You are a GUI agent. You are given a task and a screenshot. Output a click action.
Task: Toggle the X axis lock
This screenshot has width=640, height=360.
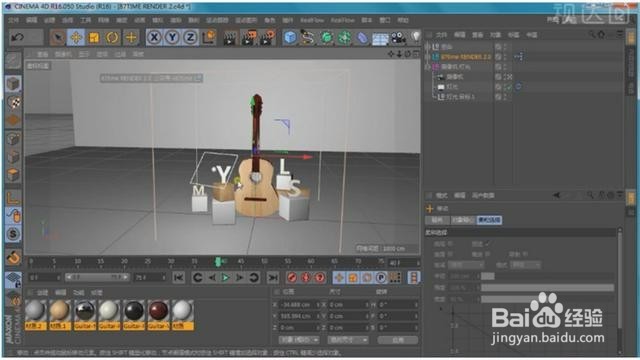154,38
